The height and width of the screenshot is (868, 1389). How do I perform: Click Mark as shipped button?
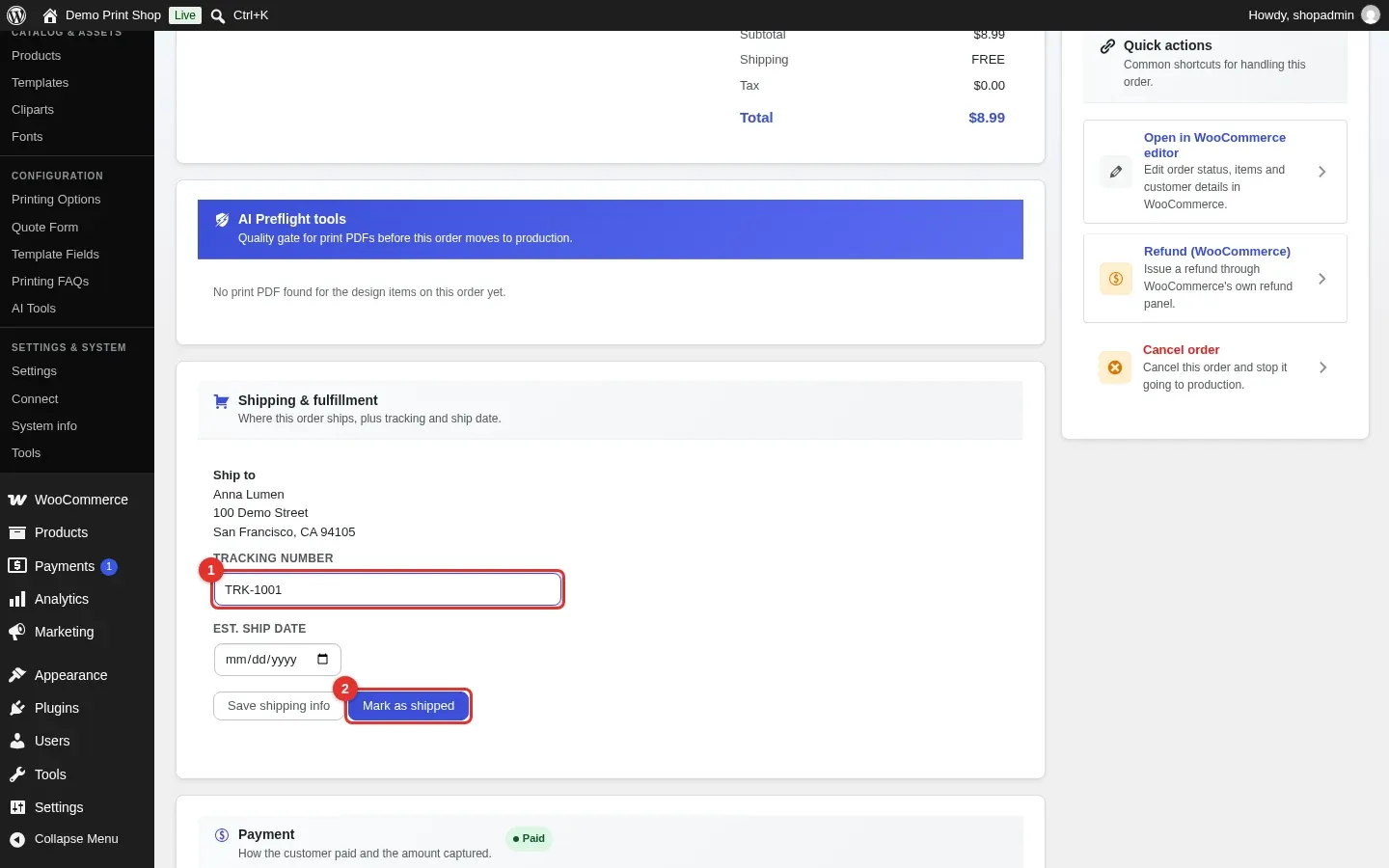pyautogui.click(x=408, y=706)
